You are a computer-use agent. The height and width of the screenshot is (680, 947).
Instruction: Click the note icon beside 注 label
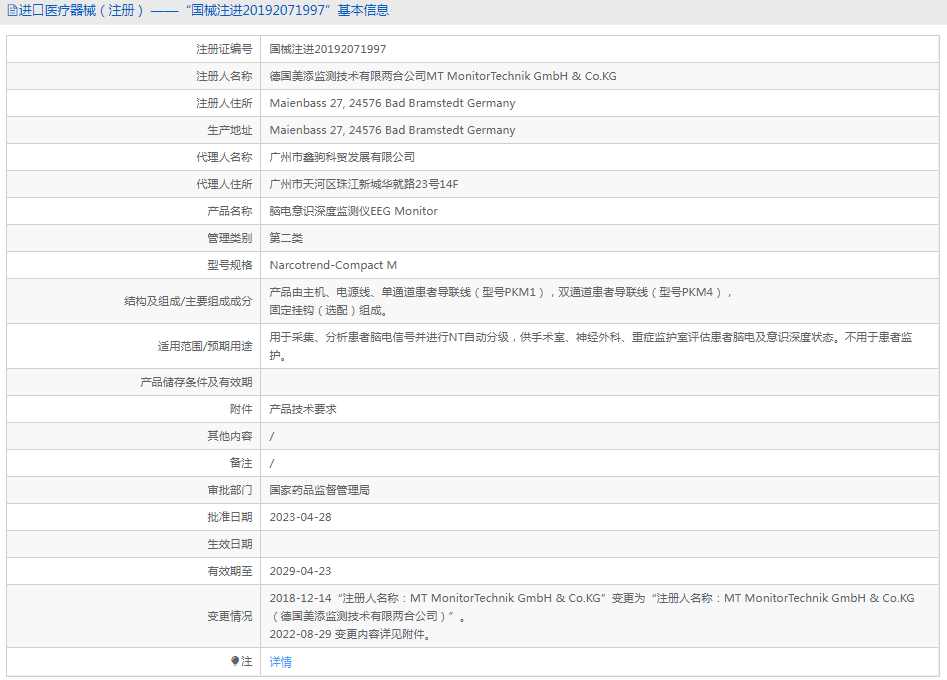pos(235,661)
